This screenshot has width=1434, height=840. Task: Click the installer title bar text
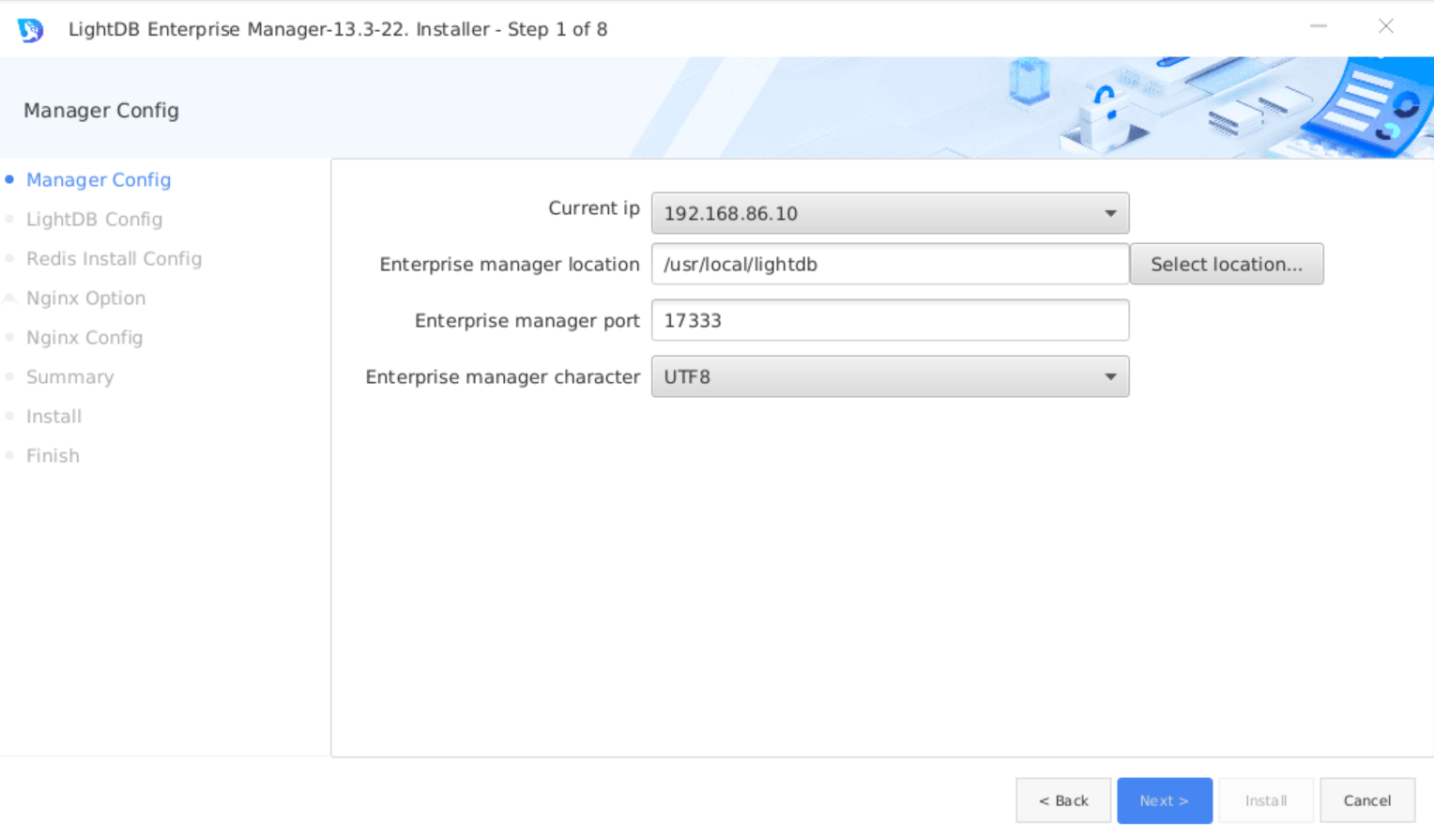pos(338,29)
